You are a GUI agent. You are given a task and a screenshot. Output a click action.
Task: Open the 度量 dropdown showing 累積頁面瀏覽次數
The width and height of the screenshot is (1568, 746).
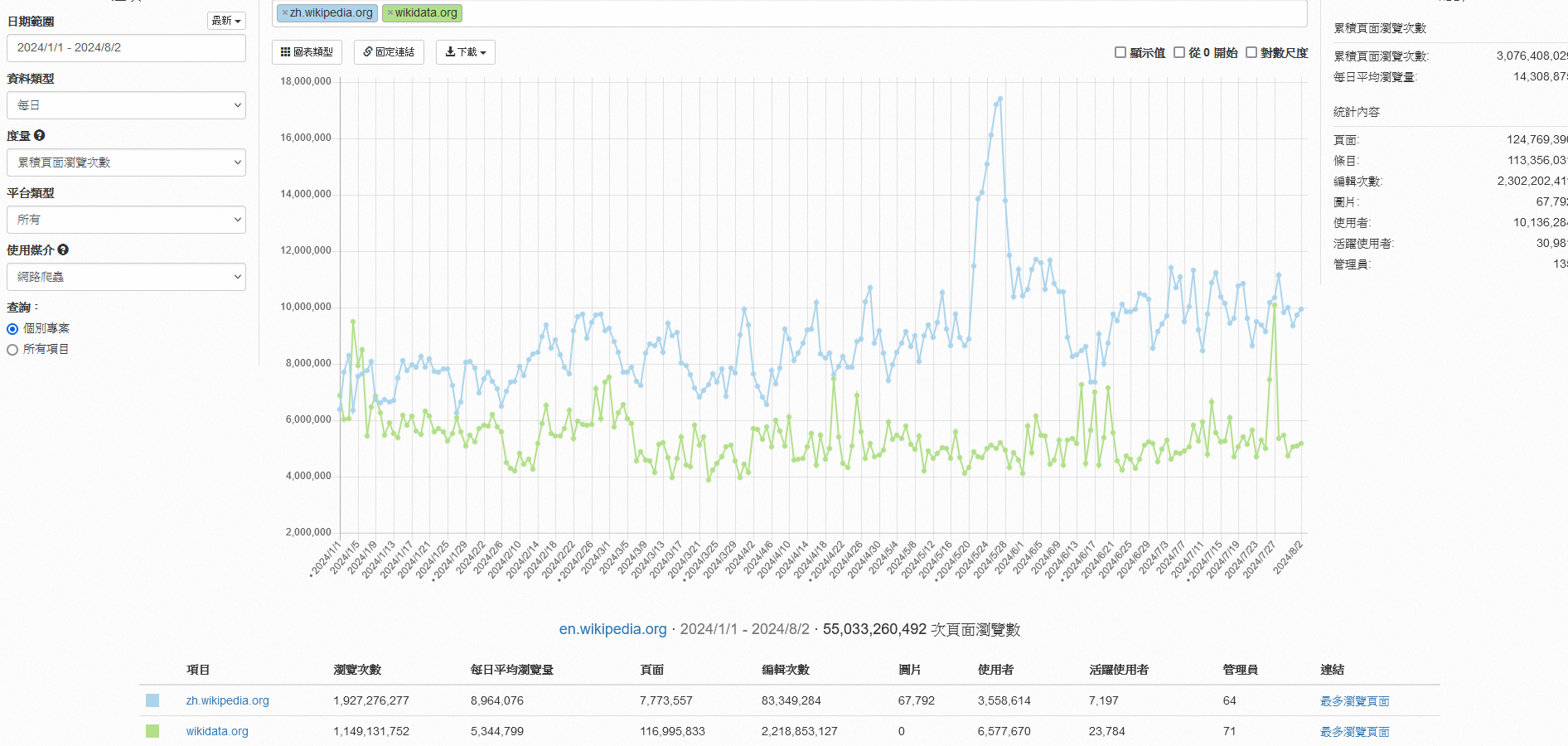(x=126, y=162)
